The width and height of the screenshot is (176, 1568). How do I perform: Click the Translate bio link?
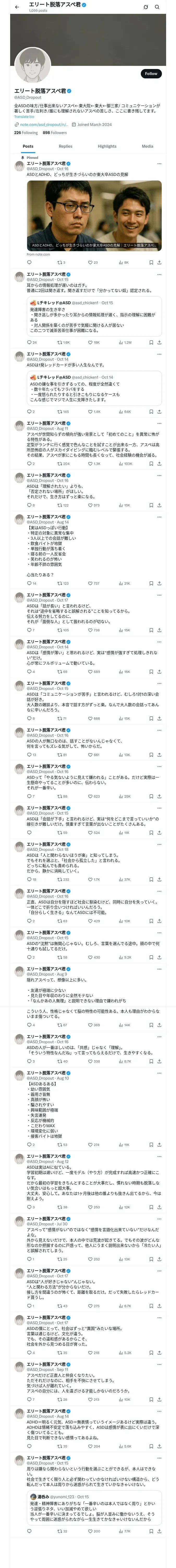pos(24,116)
